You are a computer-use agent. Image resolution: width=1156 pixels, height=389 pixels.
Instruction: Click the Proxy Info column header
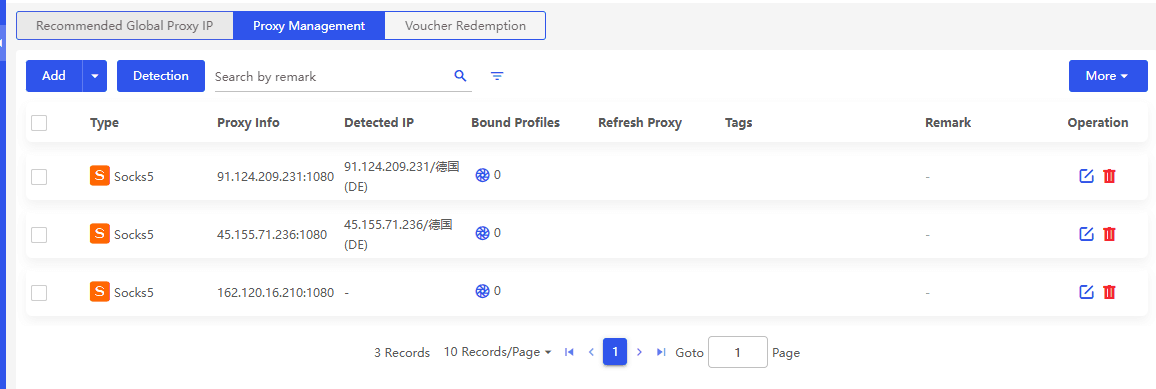pyautogui.click(x=248, y=123)
